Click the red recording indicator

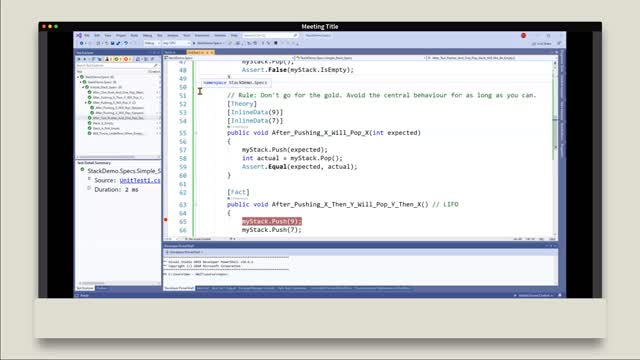(x=523, y=36)
